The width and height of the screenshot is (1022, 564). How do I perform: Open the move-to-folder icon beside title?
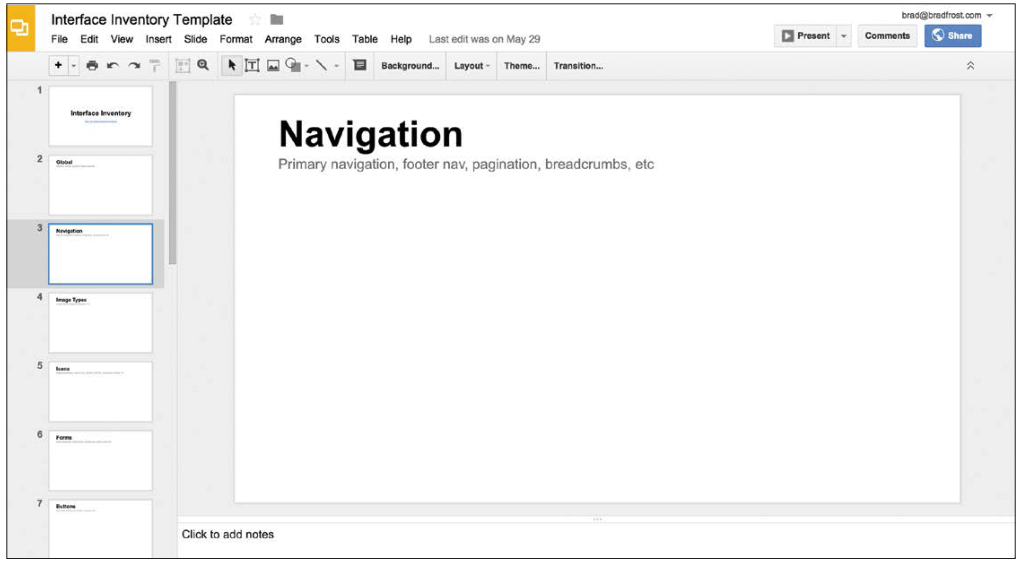pyautogui.click(x=277, y=20)
